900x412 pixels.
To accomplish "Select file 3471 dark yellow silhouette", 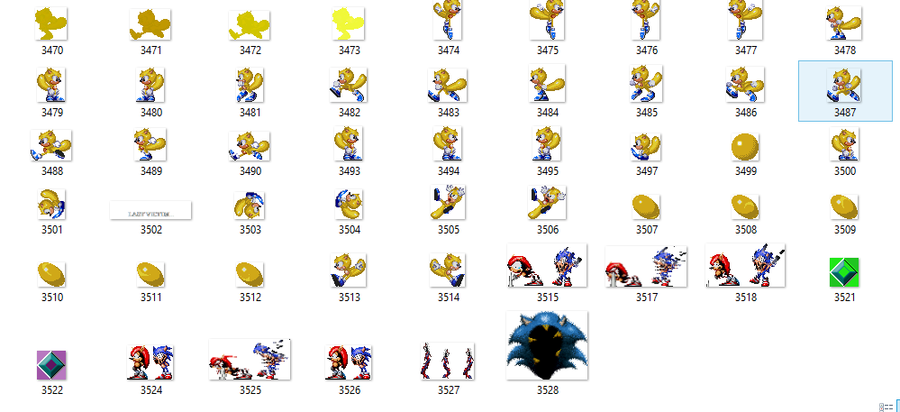I will [150, 25].
